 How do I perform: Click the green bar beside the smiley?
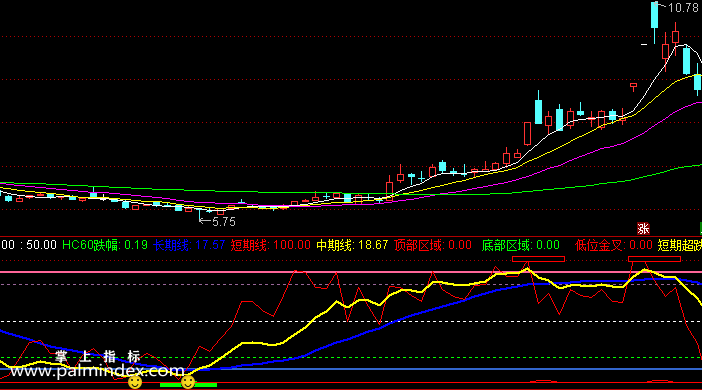tap(188, 385)
